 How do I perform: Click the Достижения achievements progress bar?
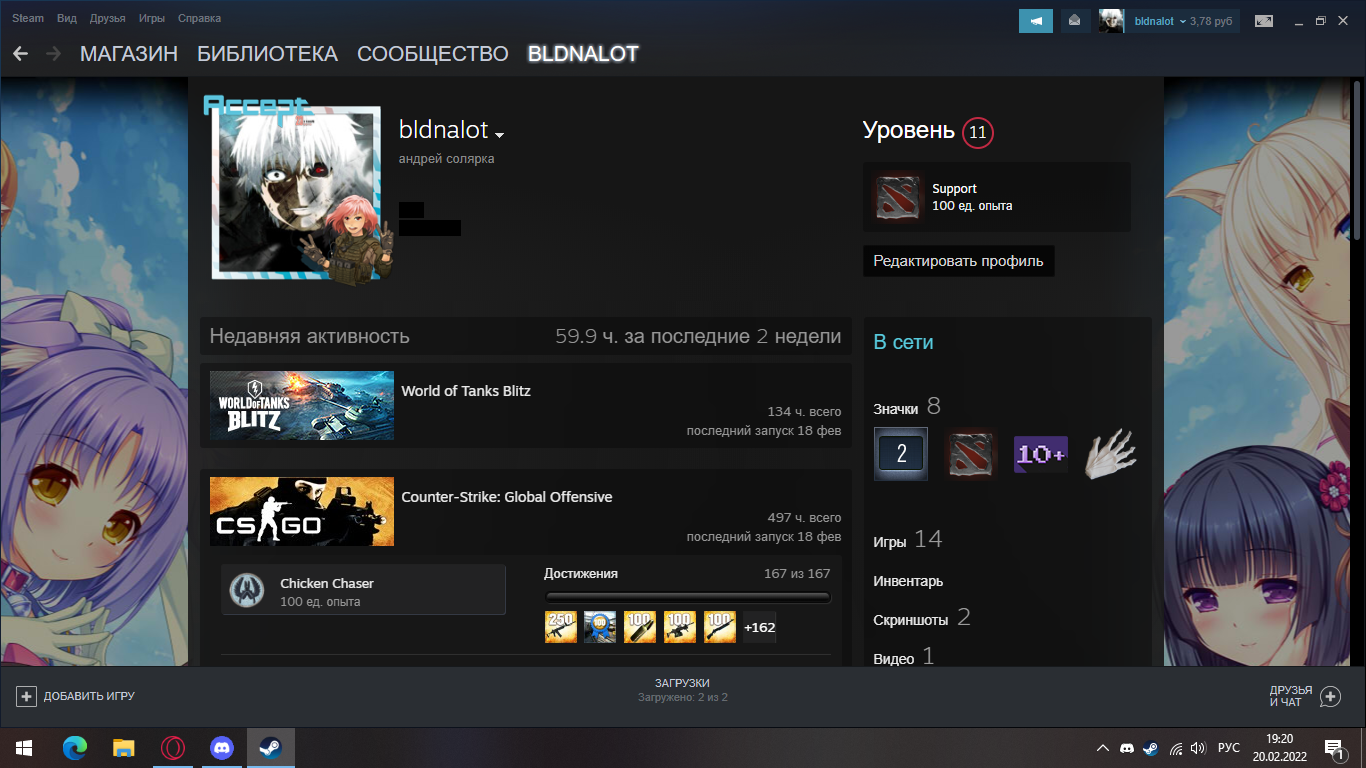click(687, 598)
